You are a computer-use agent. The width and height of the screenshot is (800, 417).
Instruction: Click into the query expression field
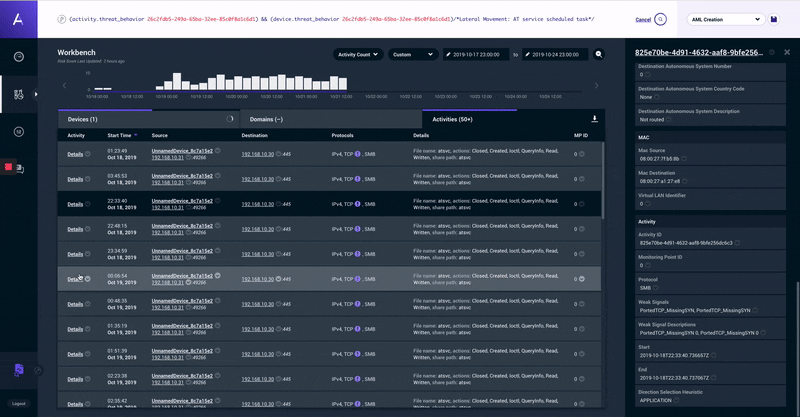tap(332, 19)
